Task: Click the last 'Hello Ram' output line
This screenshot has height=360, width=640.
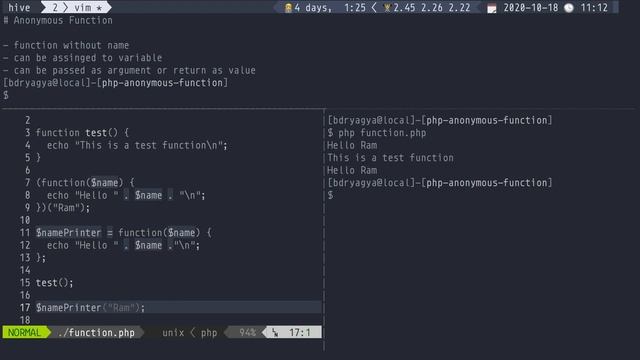Action: (352, 170)
